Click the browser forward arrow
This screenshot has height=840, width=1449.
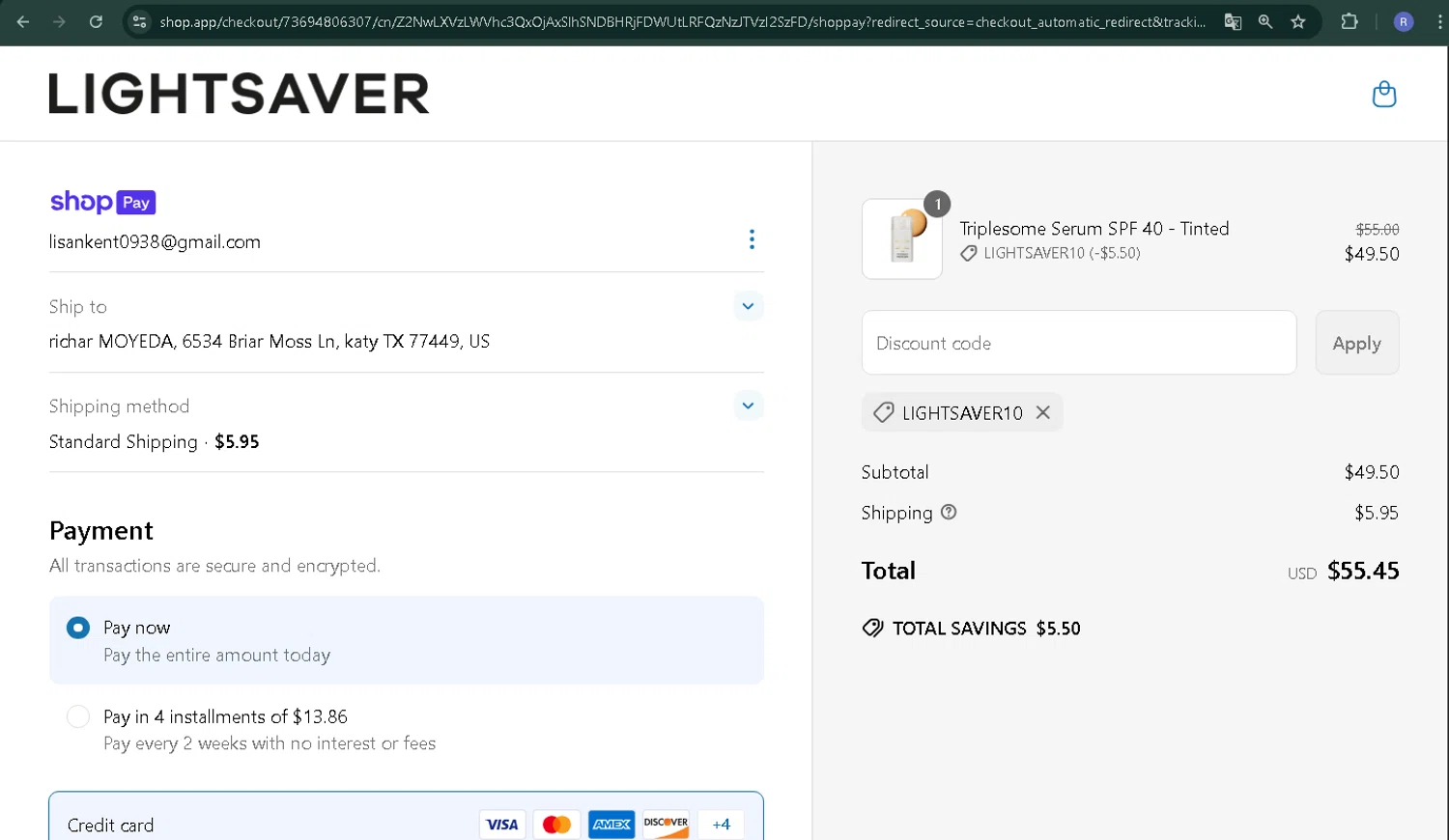[x=60, y=21]
